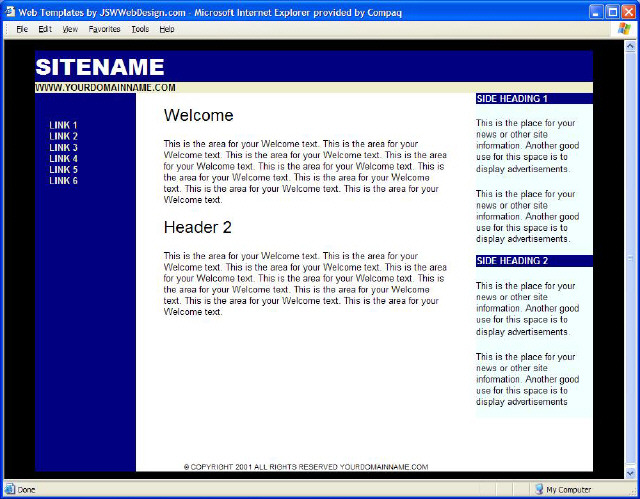Select LINK 6 in the sidebar
Viewport: 640px width, 499px height.
(x=63, y=180)
